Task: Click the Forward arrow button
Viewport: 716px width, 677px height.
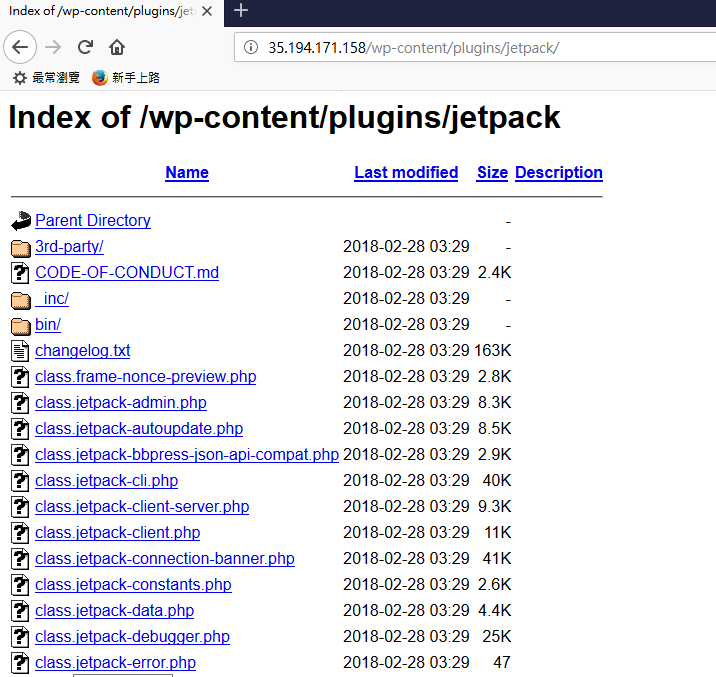Action: [53, 47]
